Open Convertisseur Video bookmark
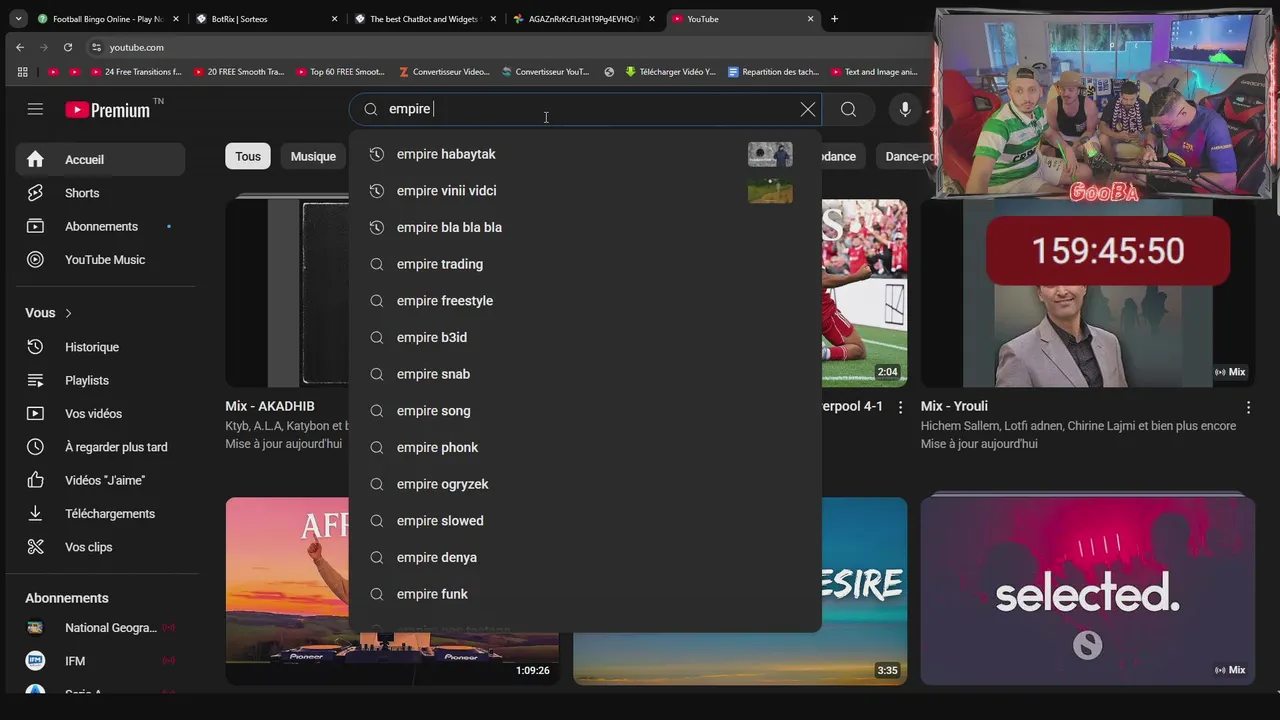Screen dimensions: 1280x720 [444, 72]
